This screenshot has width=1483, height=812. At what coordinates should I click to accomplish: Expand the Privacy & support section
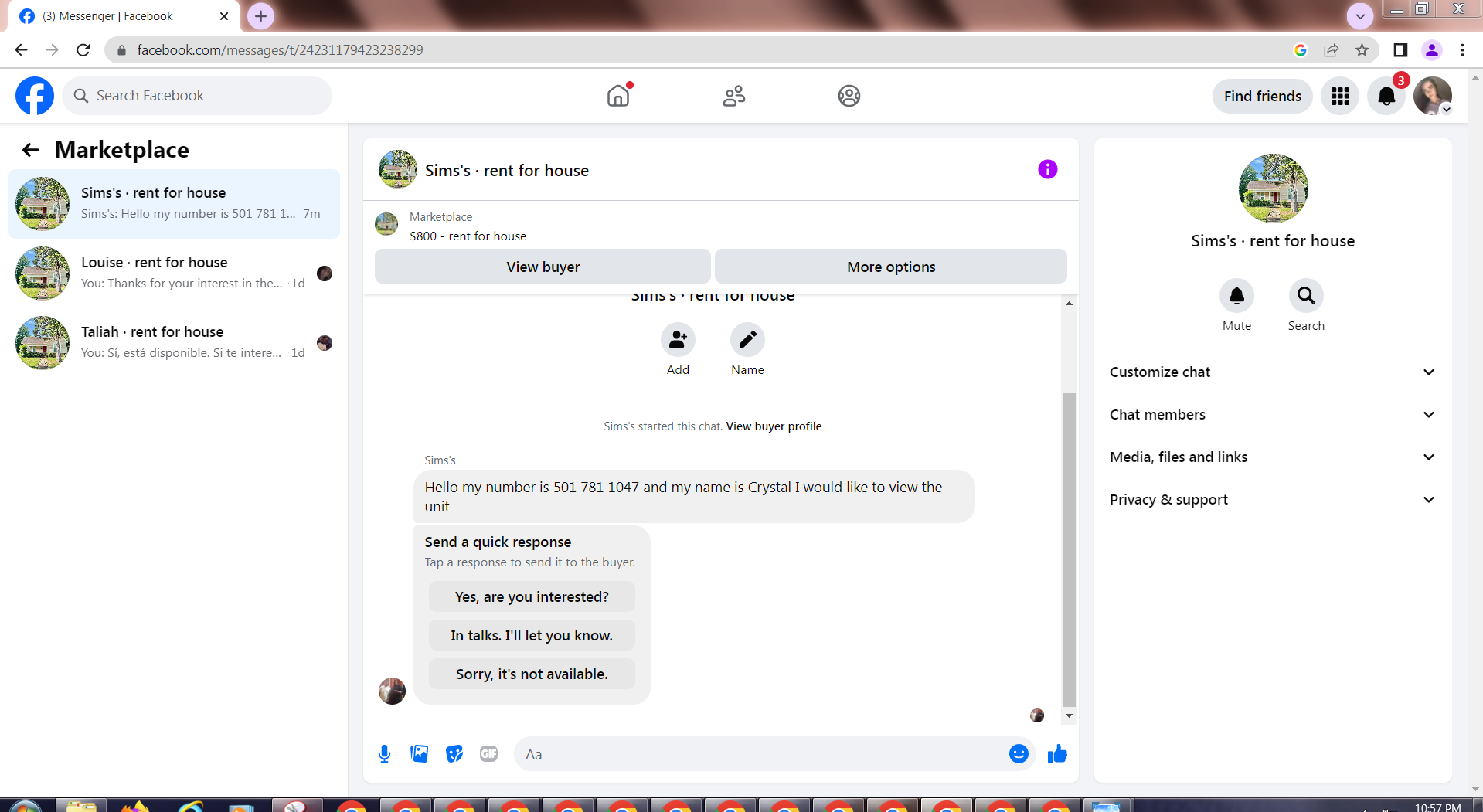[1273, 500]
